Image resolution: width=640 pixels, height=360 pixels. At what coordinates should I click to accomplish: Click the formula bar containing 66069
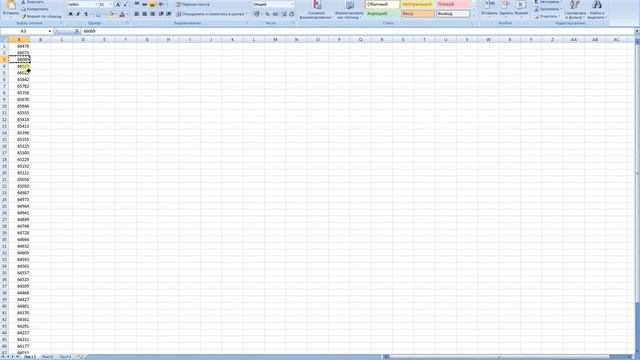pyautogui.click(x=357, y=31)
